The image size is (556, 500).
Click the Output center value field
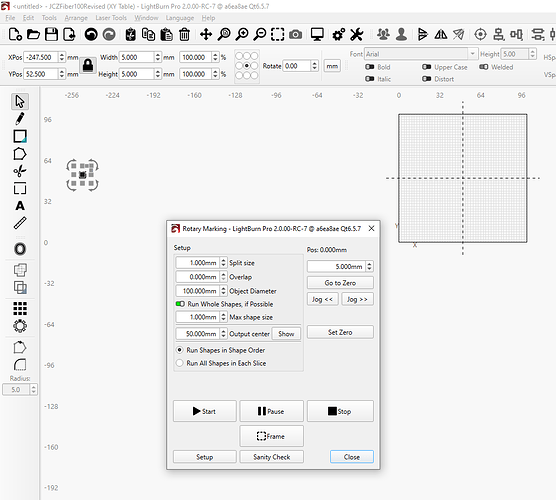[x=198, y=334]
